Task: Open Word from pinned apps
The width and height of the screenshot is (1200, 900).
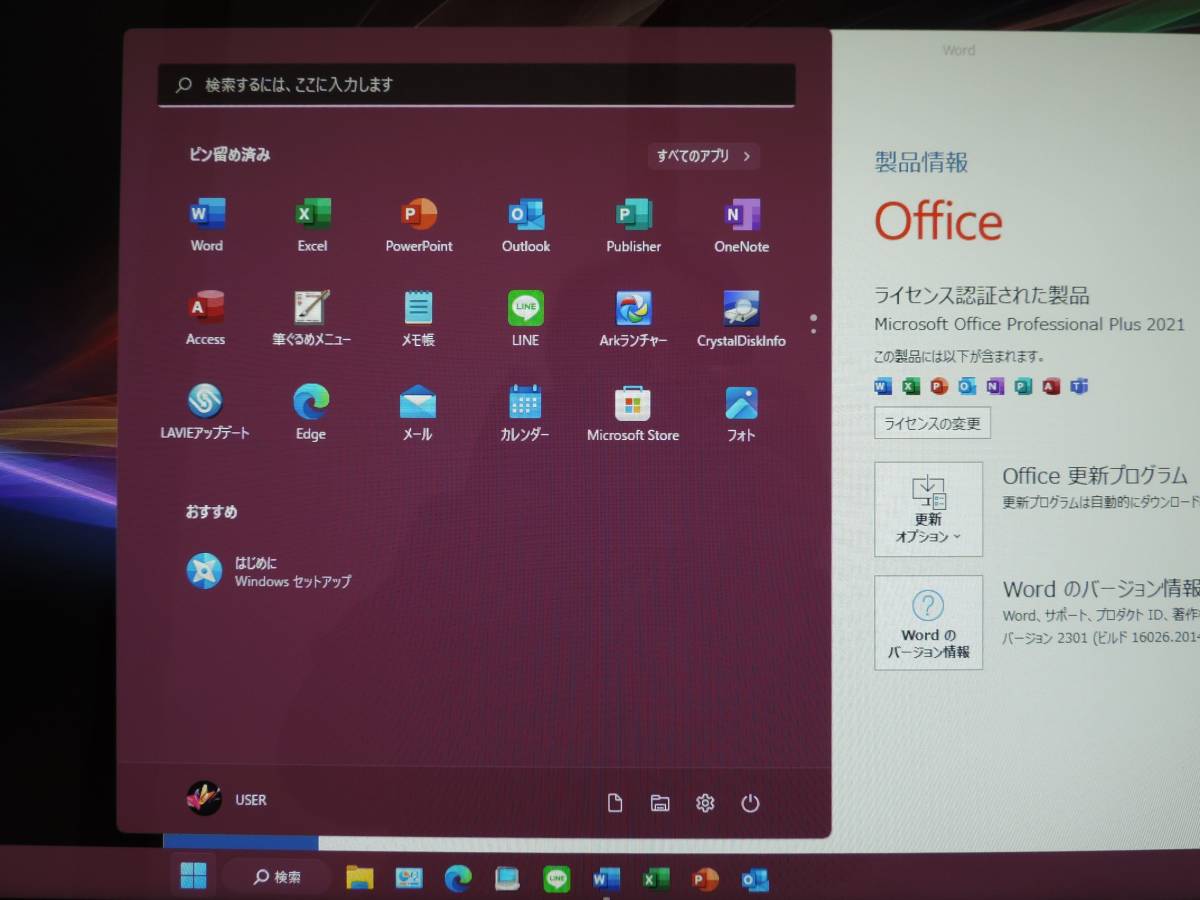Action: coord(207,225)
